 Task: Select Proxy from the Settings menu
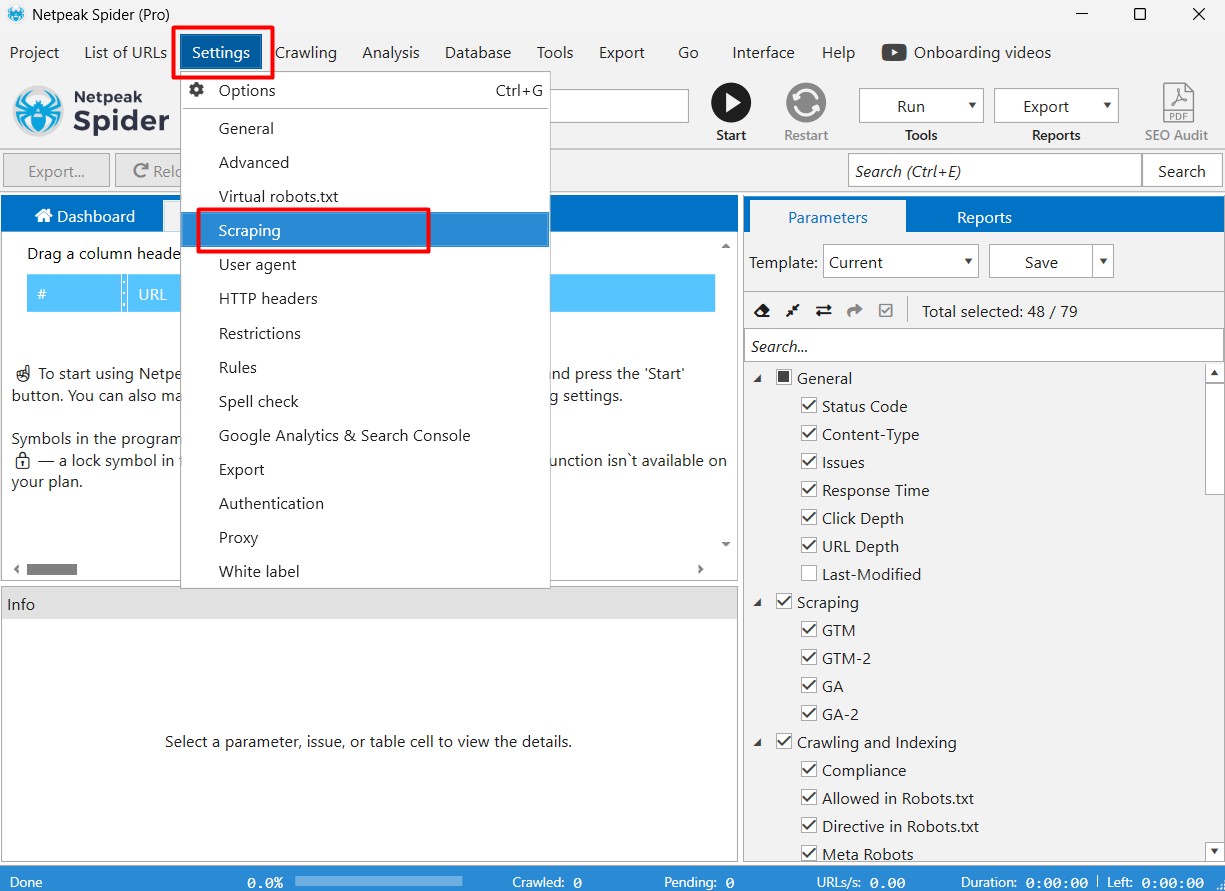(365, 537)
